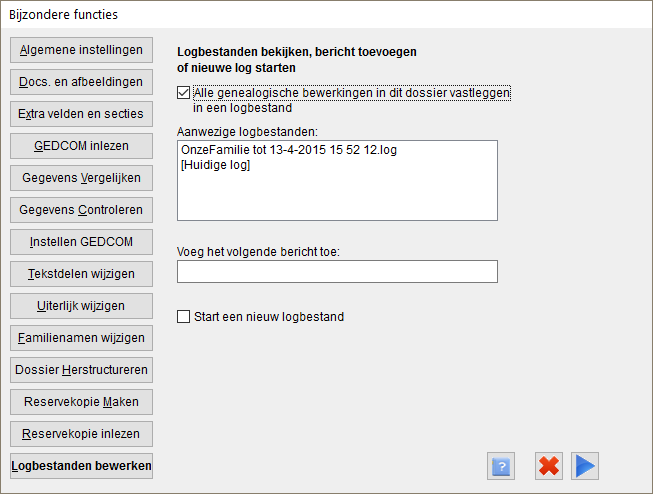
Task: Open Uiterlijk wijzigen section
Action: coord(81,306)
